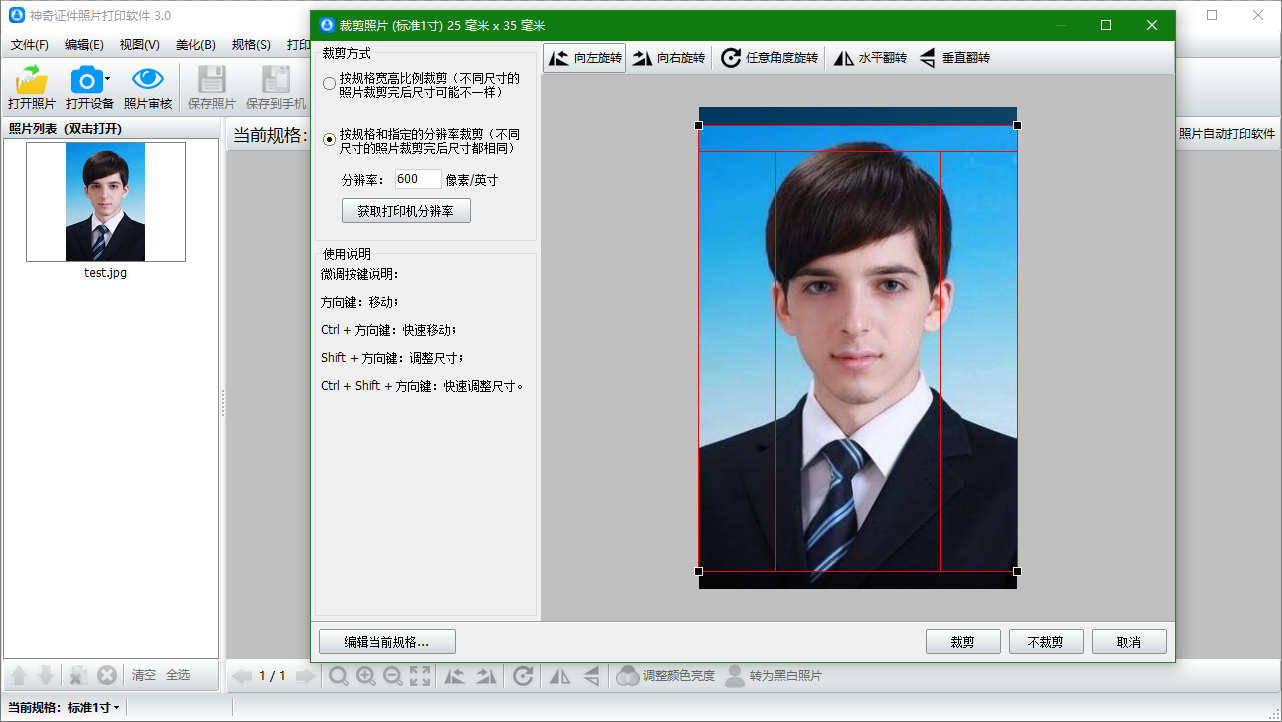Open the 美化(B) menu
Screen dimensions: 1282x722
tap(195, 45)
